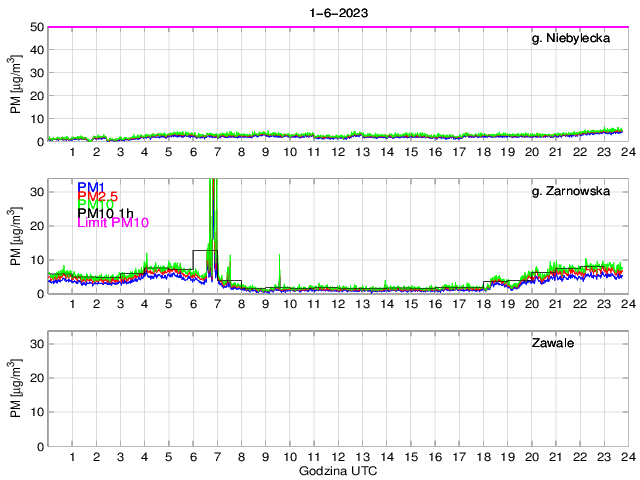Click hour 4 tick under the Zarnowska plot

click(144, 304)
